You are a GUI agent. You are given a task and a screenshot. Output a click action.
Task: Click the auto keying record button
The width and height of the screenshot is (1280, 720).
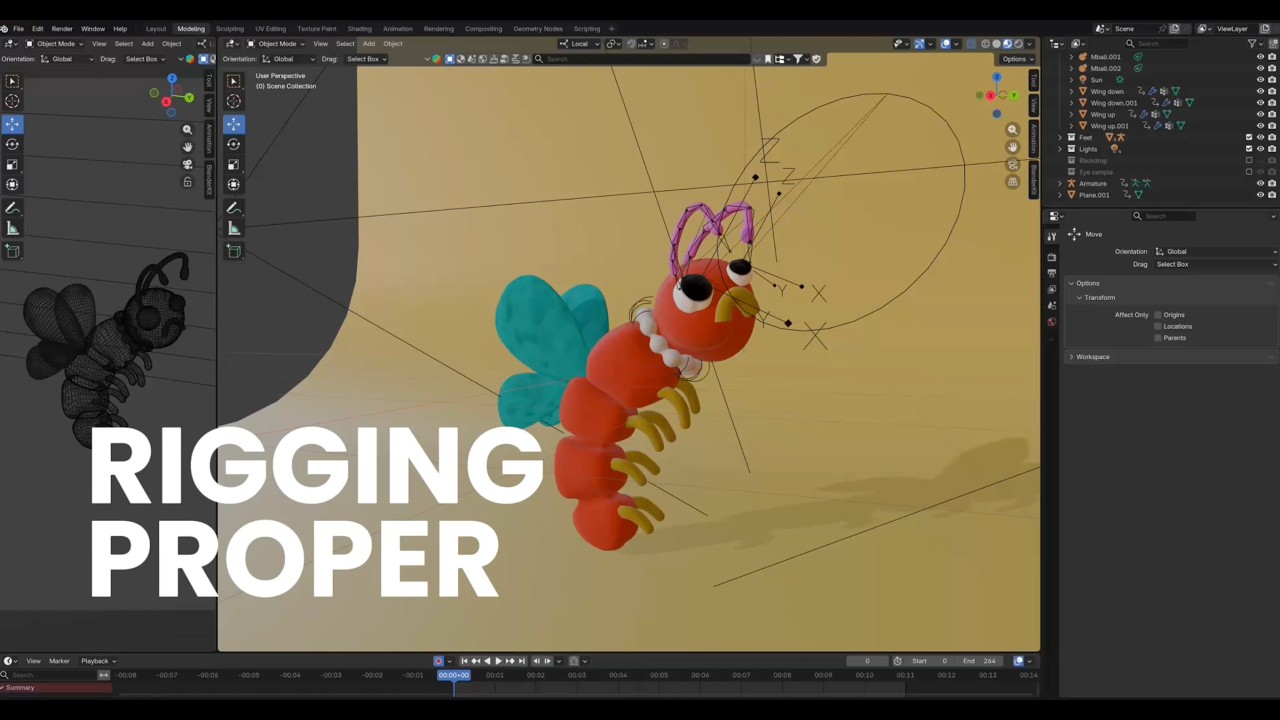click(x=438, y=661)
